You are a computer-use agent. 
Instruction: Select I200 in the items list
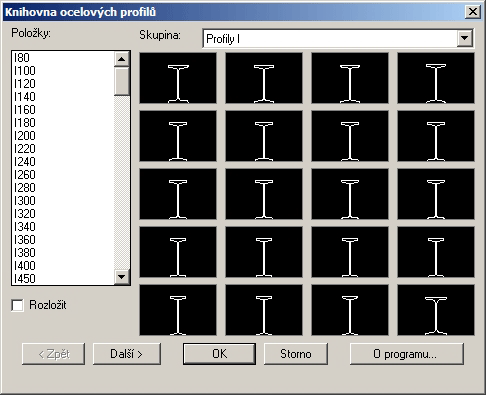[x=25, y=136]
